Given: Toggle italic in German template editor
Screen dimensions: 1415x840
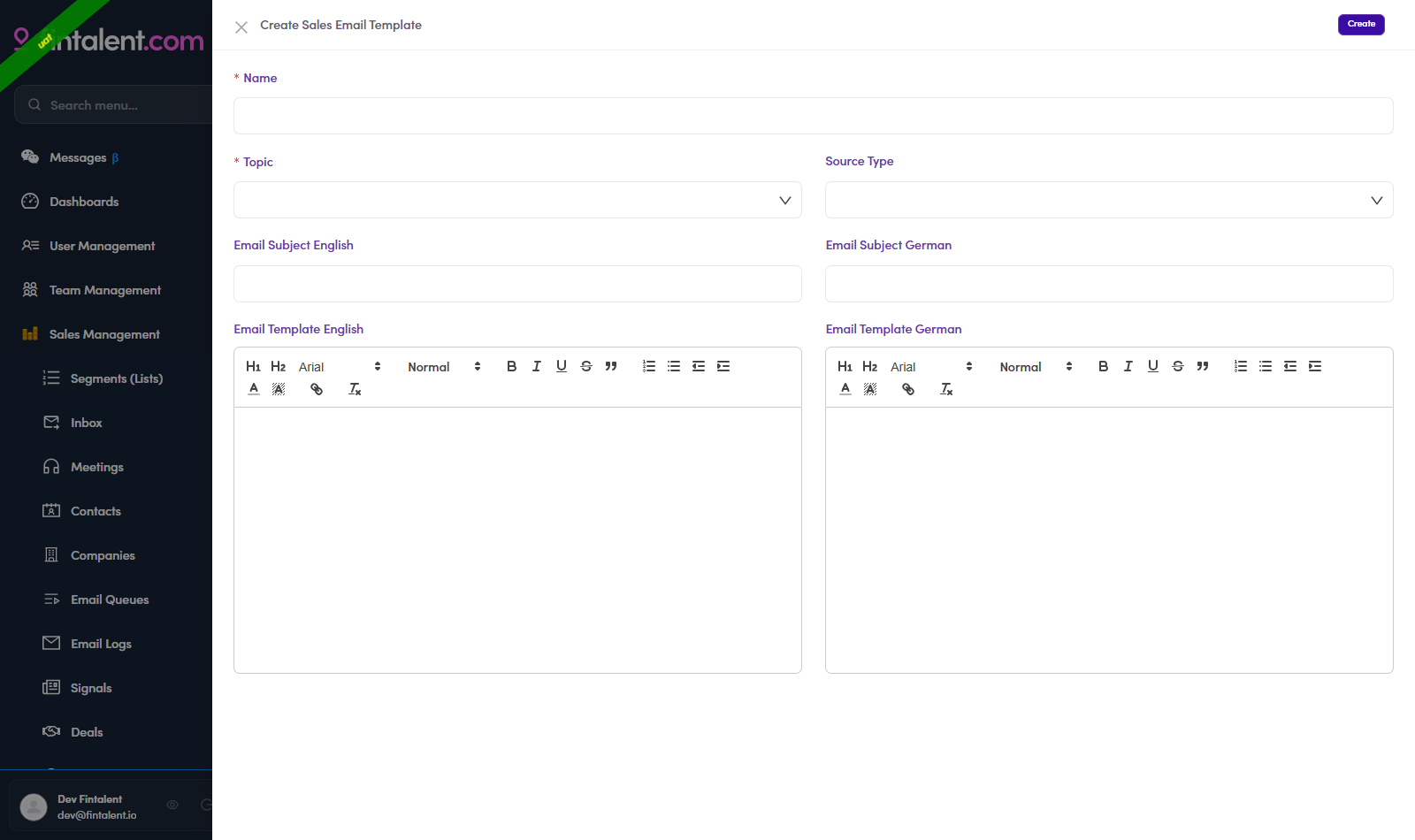Looking at the screenshot, I should click(1128, 366).
